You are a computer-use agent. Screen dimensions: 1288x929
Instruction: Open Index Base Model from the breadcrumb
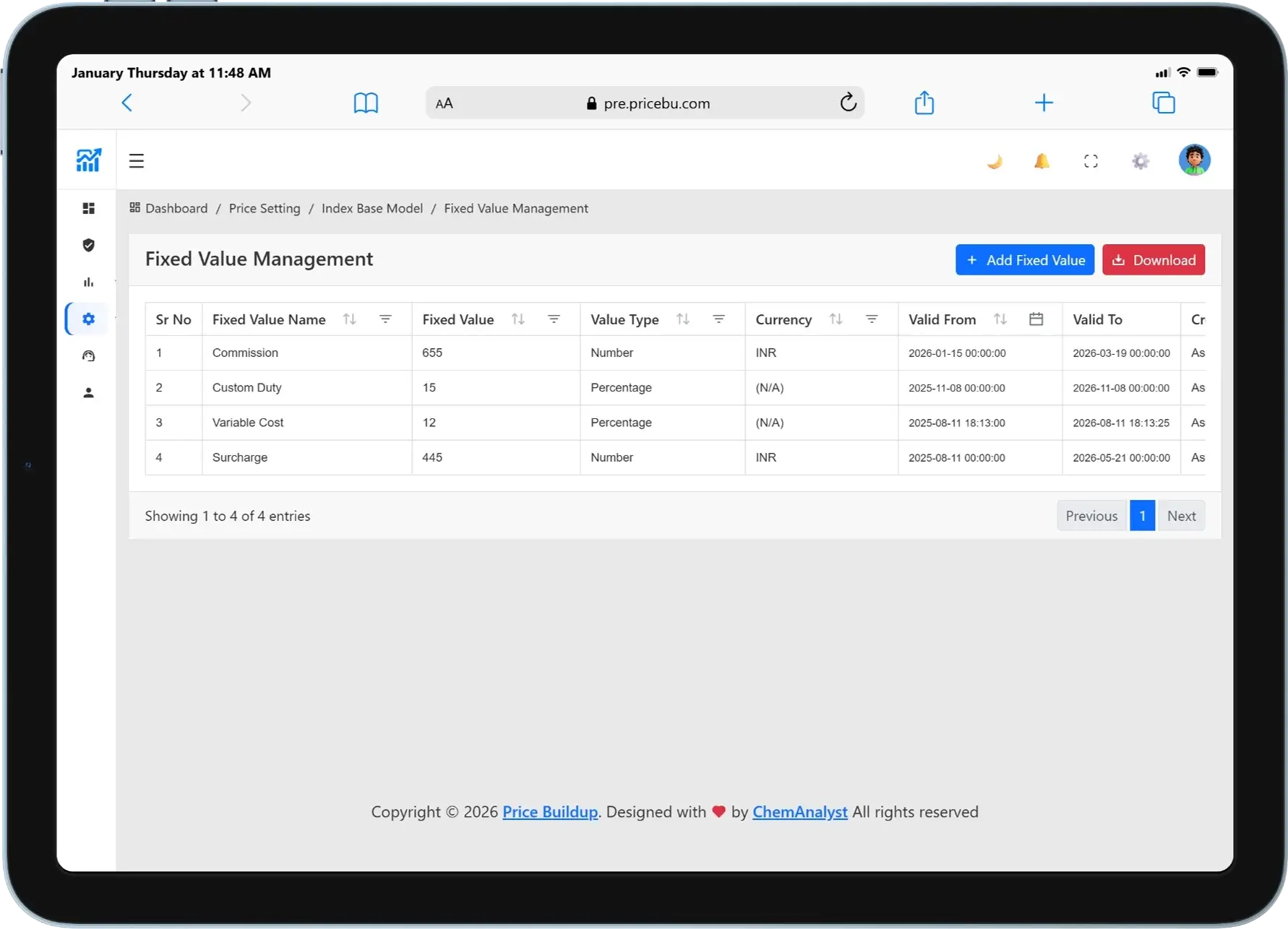372,208
